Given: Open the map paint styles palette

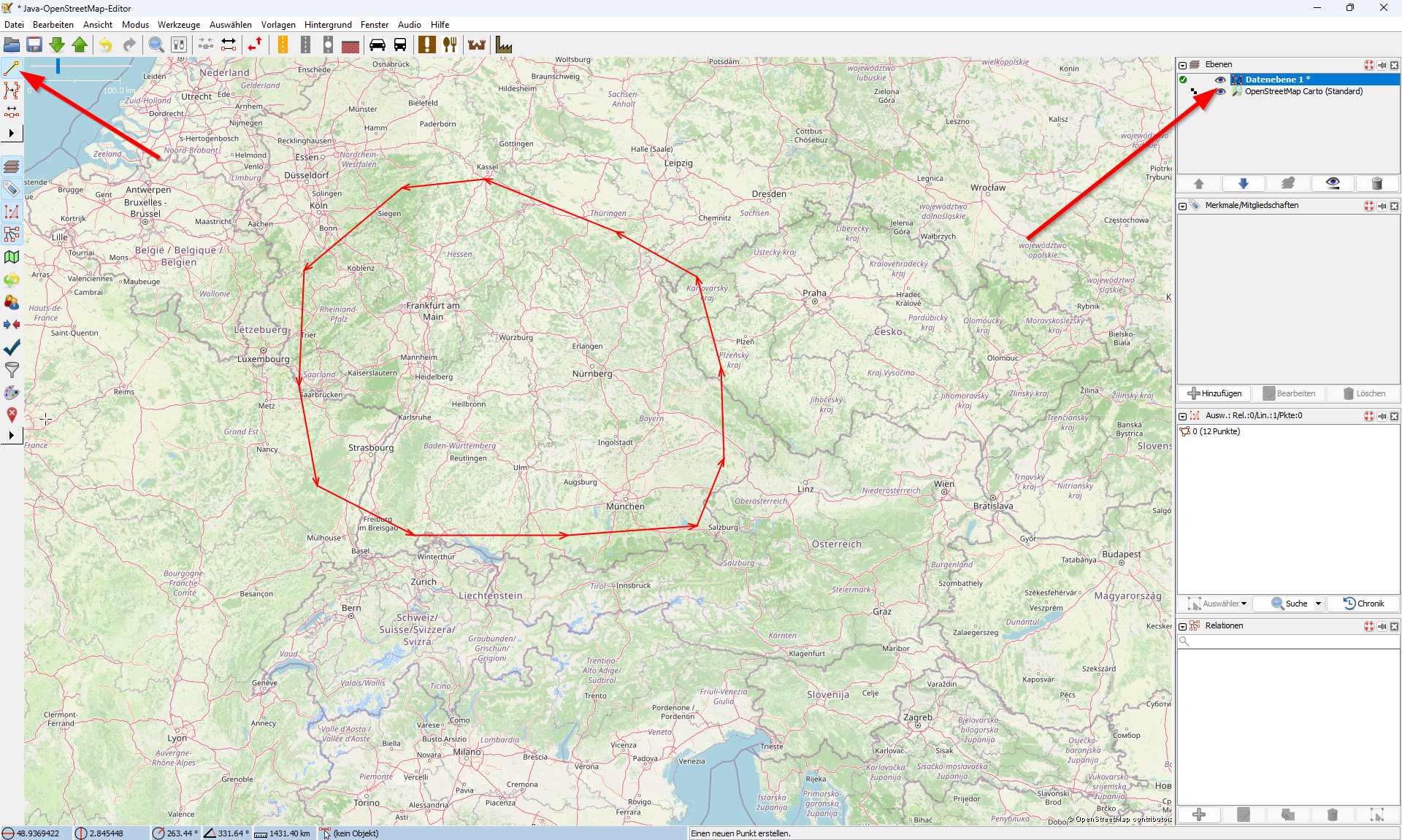Looking at the screenshot, I should (12, 393).
